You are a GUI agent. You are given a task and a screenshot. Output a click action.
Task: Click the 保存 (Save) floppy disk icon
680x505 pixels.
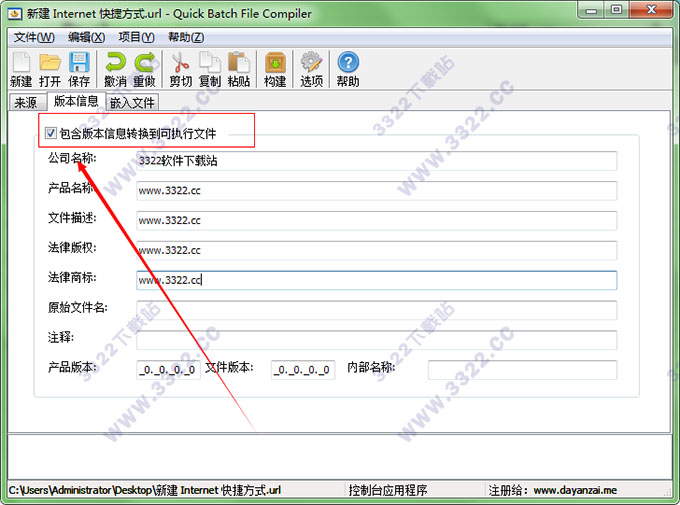click(x=79, y=62)
